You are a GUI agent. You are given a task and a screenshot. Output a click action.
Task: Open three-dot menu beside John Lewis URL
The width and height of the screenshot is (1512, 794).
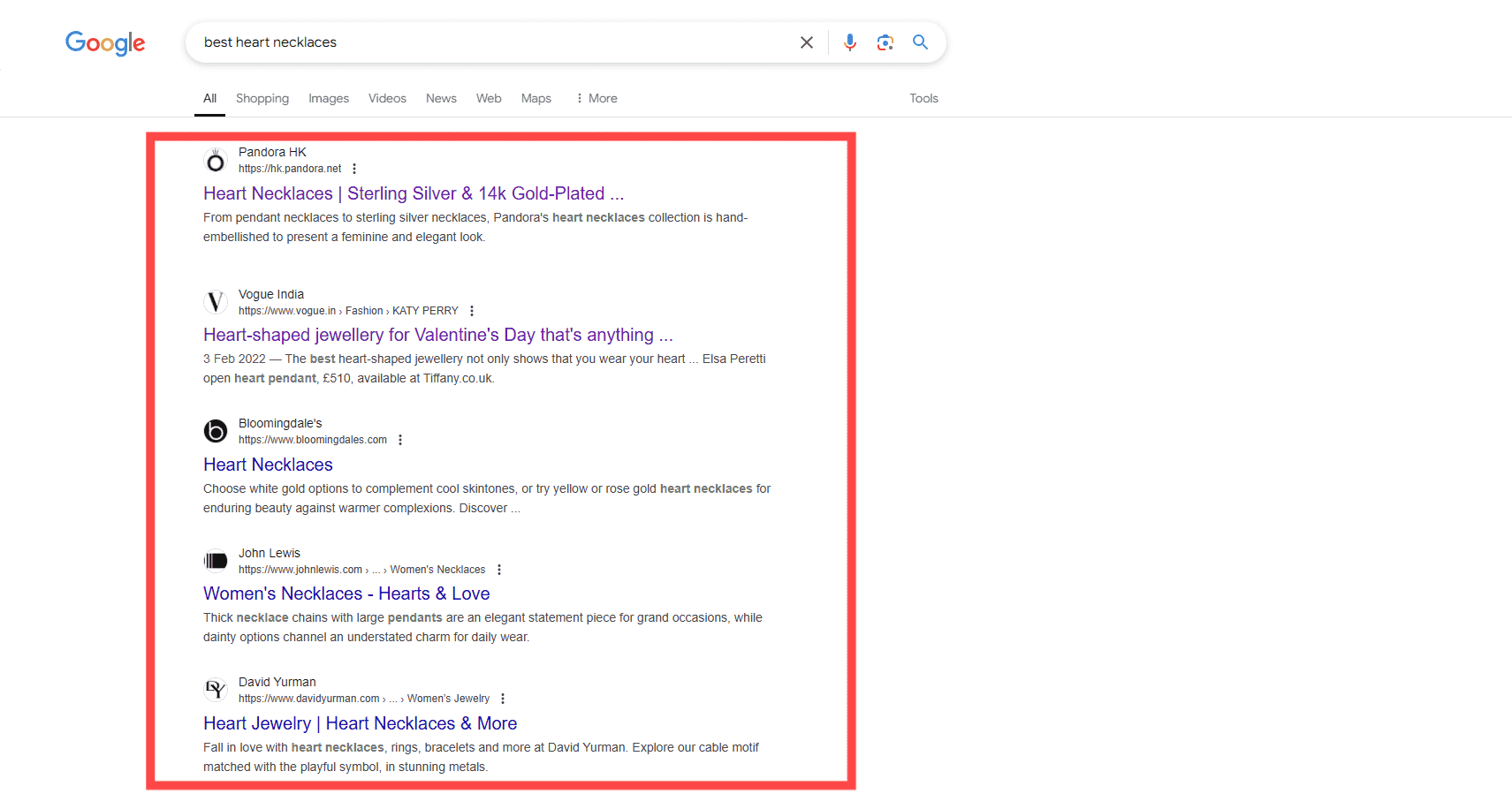[499, 570]
